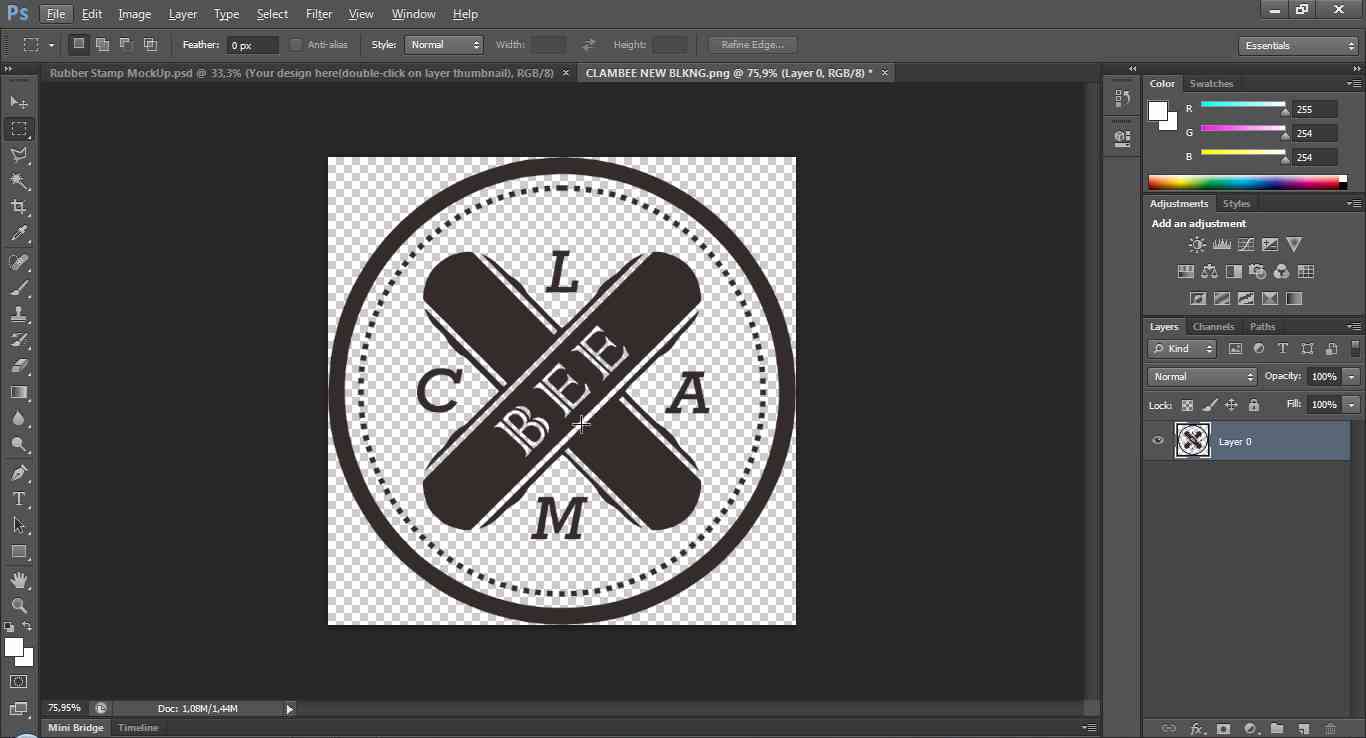1366x738 pixels.
Task: Switch to the Channels tab
Action: (1213, 326)
